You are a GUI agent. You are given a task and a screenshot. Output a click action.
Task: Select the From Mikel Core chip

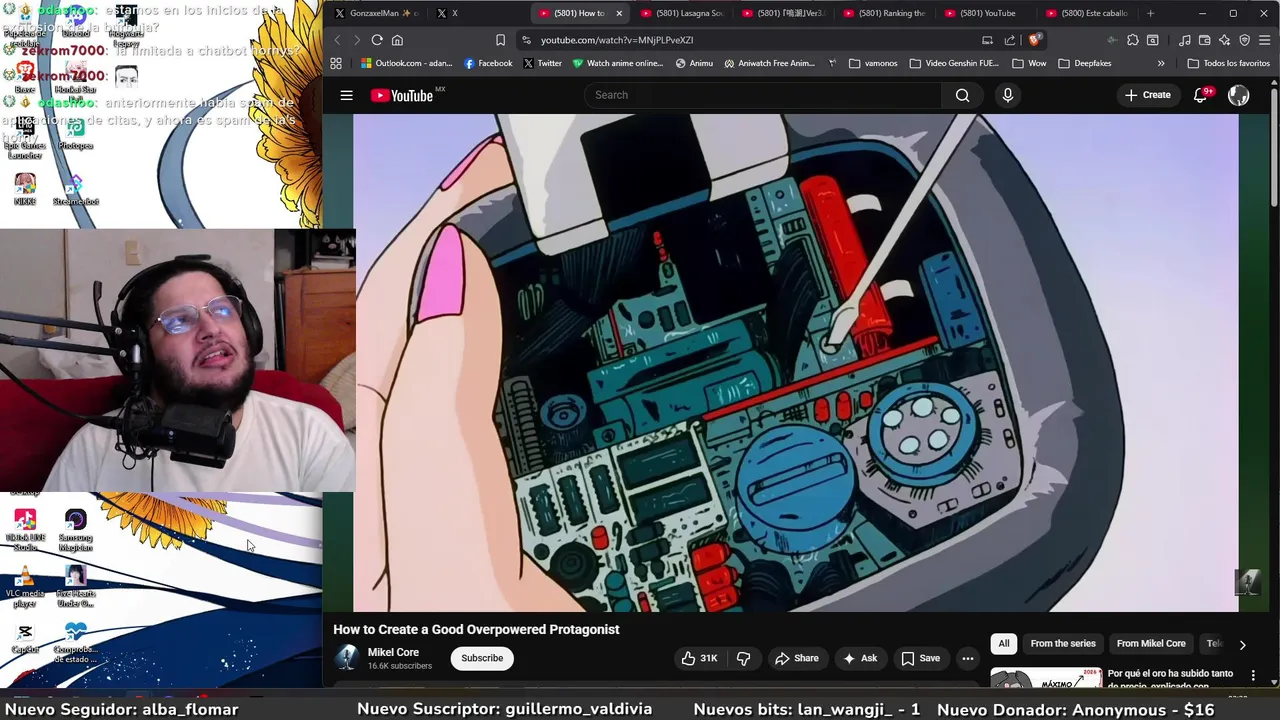(1151, 644)
